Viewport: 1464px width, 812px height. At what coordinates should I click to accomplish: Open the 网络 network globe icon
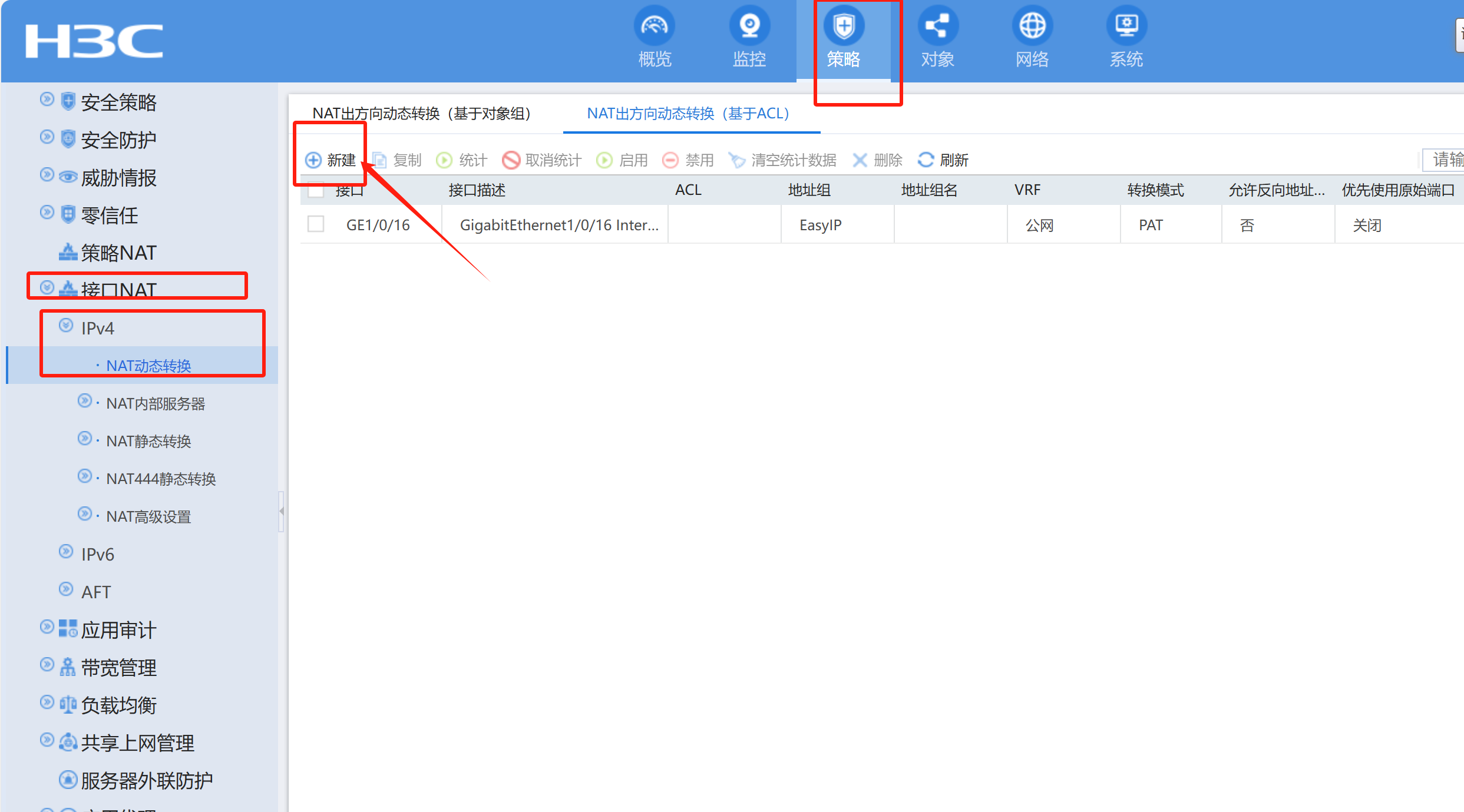1032,26
